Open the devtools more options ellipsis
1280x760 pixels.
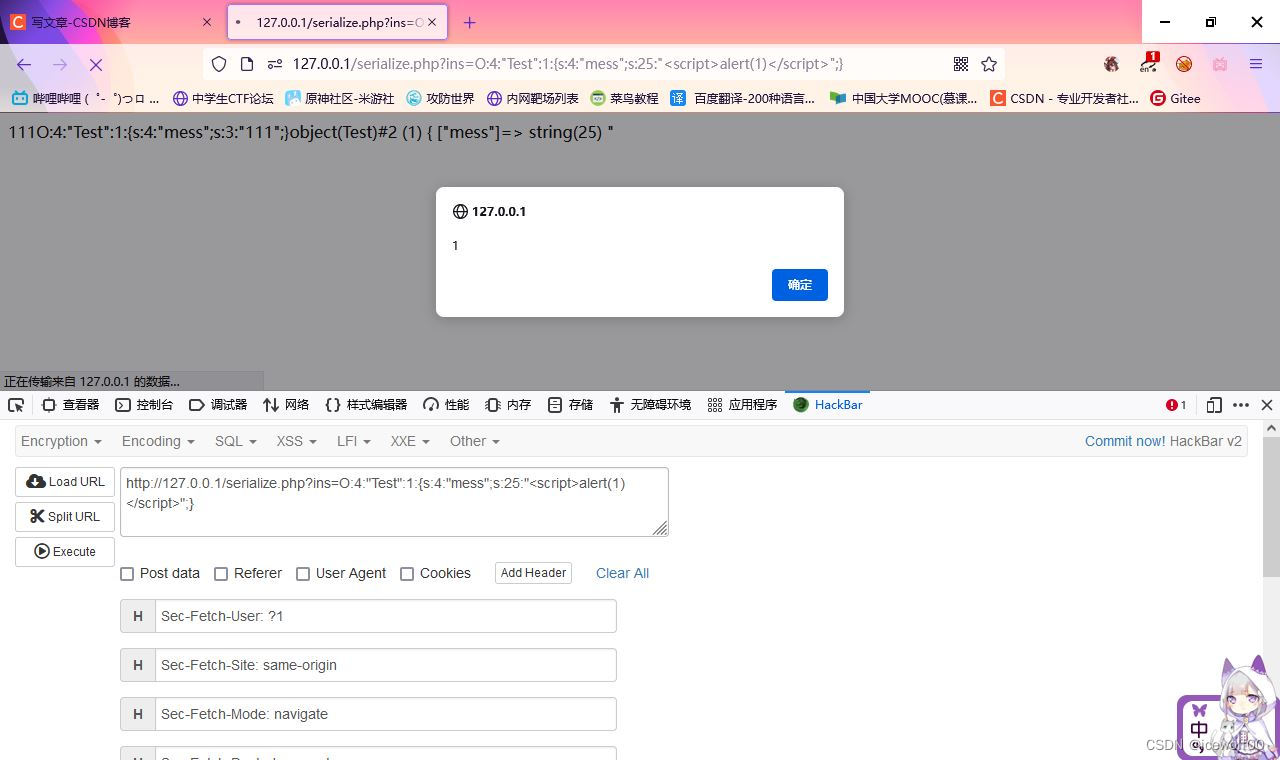pos(1241,405)
